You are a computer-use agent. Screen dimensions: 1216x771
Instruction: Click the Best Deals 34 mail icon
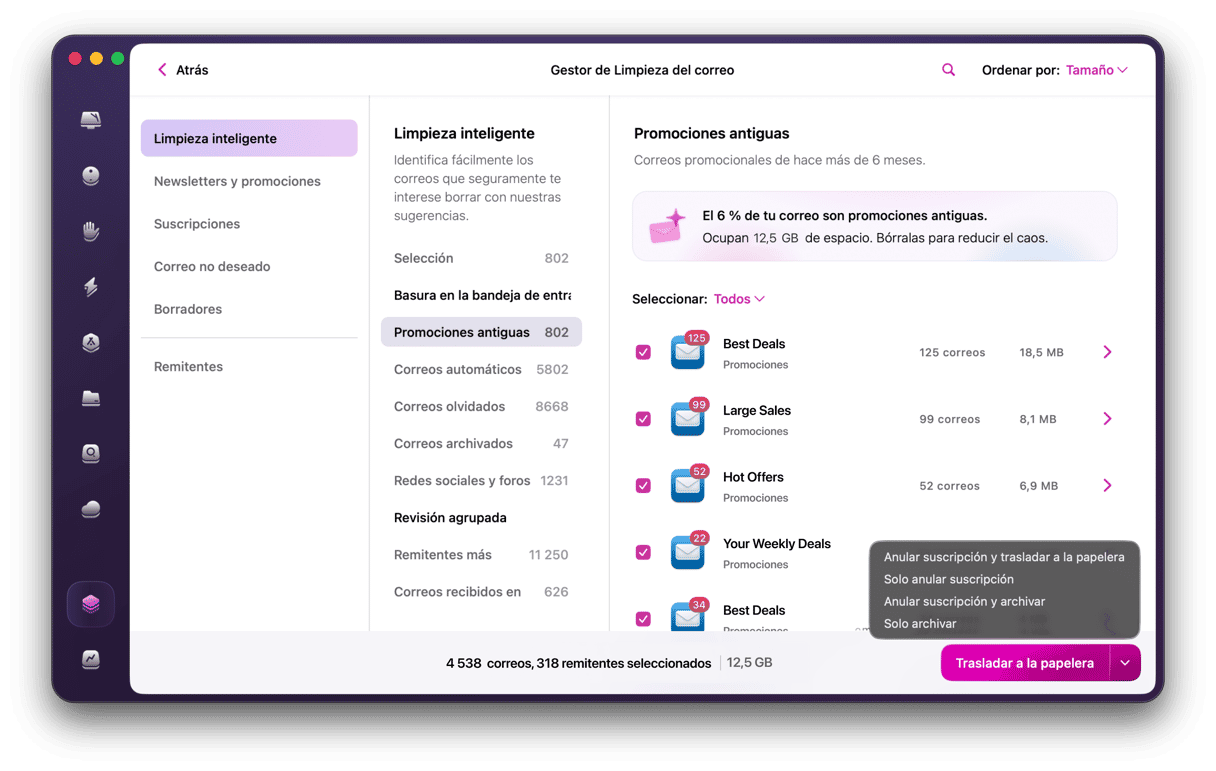[x=688, y=616]
